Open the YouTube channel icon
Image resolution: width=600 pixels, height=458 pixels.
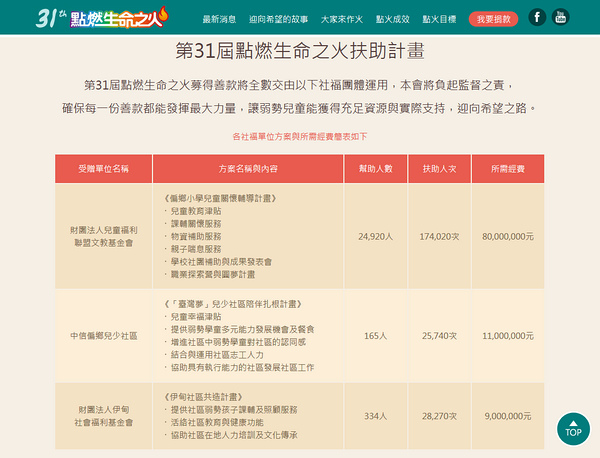(561, 17)
